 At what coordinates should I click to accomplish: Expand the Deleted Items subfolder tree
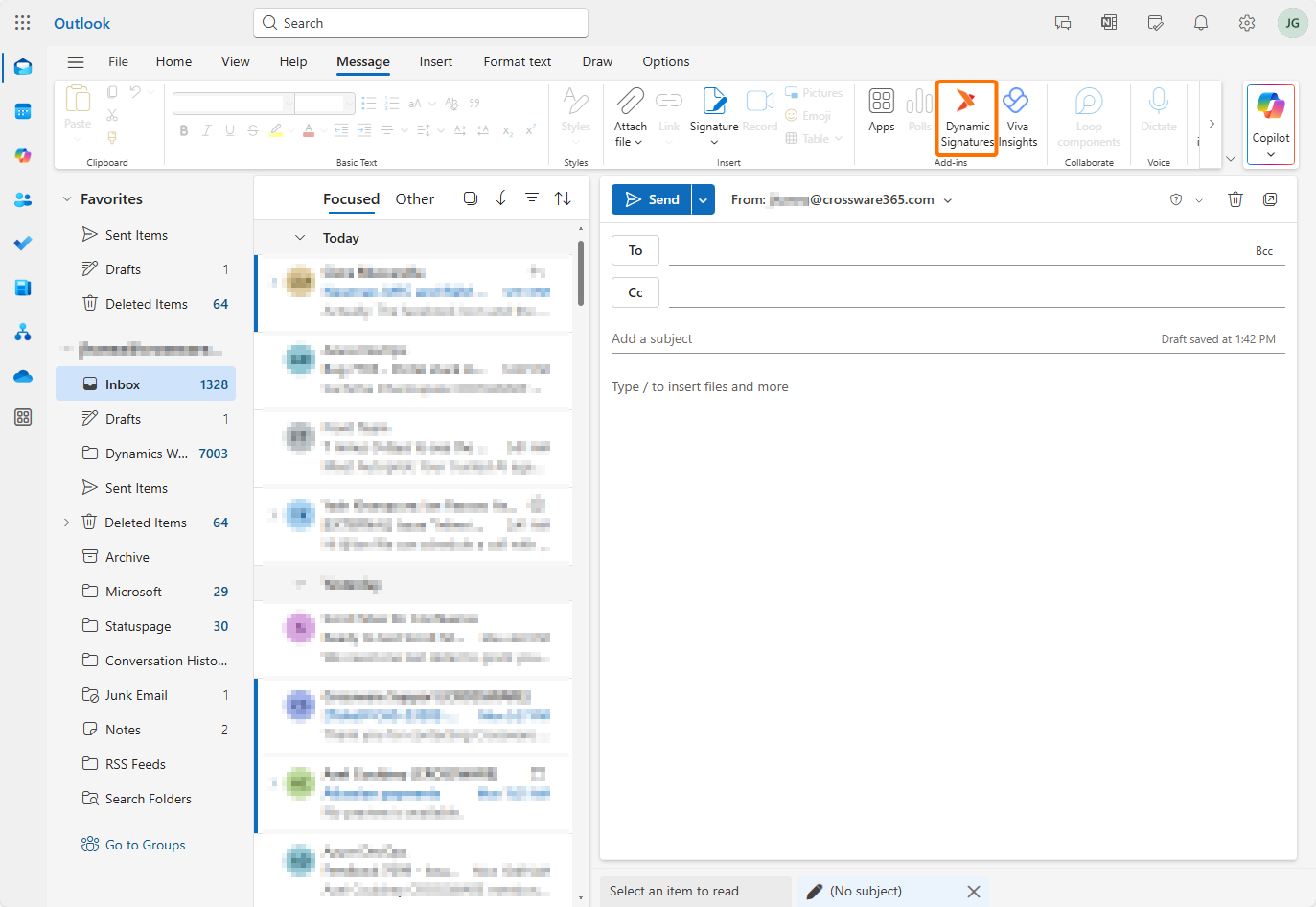[66, 523]
